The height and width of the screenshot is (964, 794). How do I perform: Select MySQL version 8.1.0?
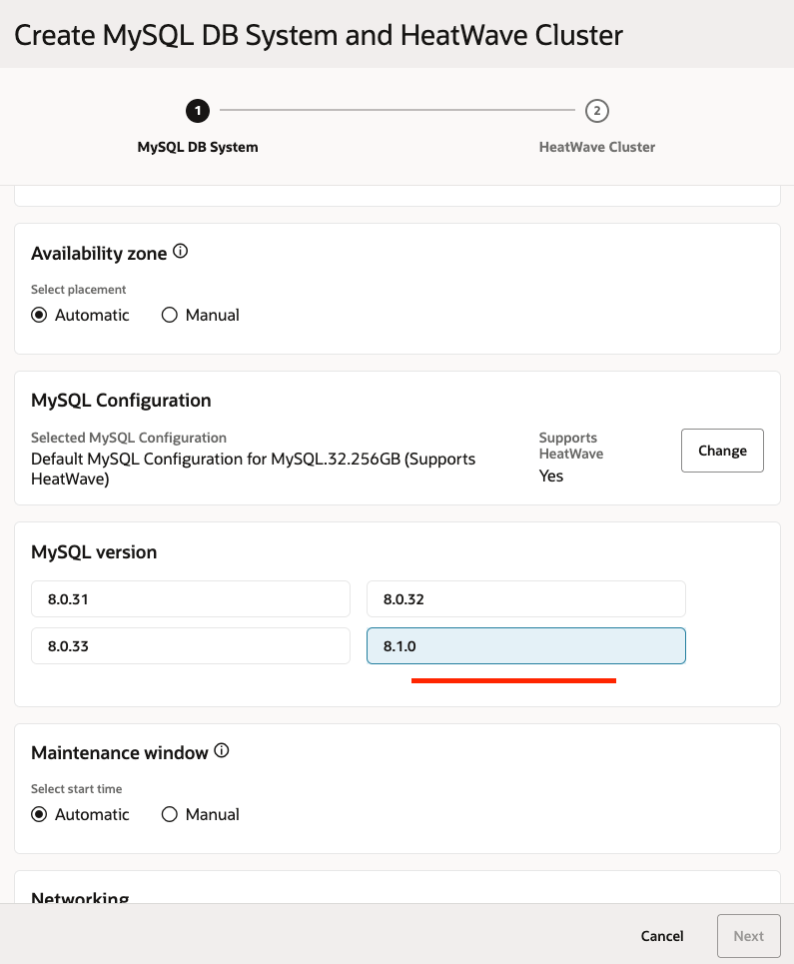(x=526, y=646)
